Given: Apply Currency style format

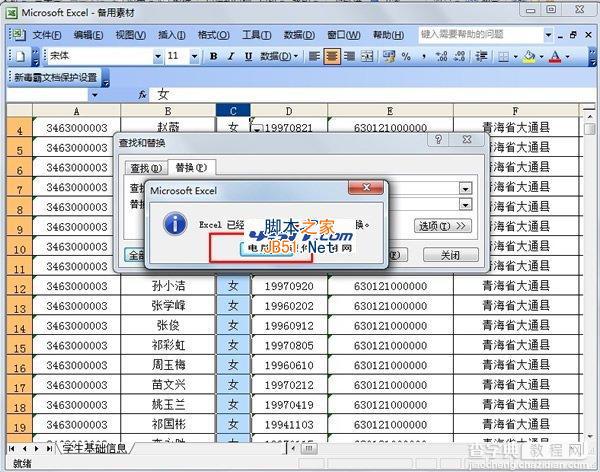Looking at the screenshot, I should (x=389, y=57).
